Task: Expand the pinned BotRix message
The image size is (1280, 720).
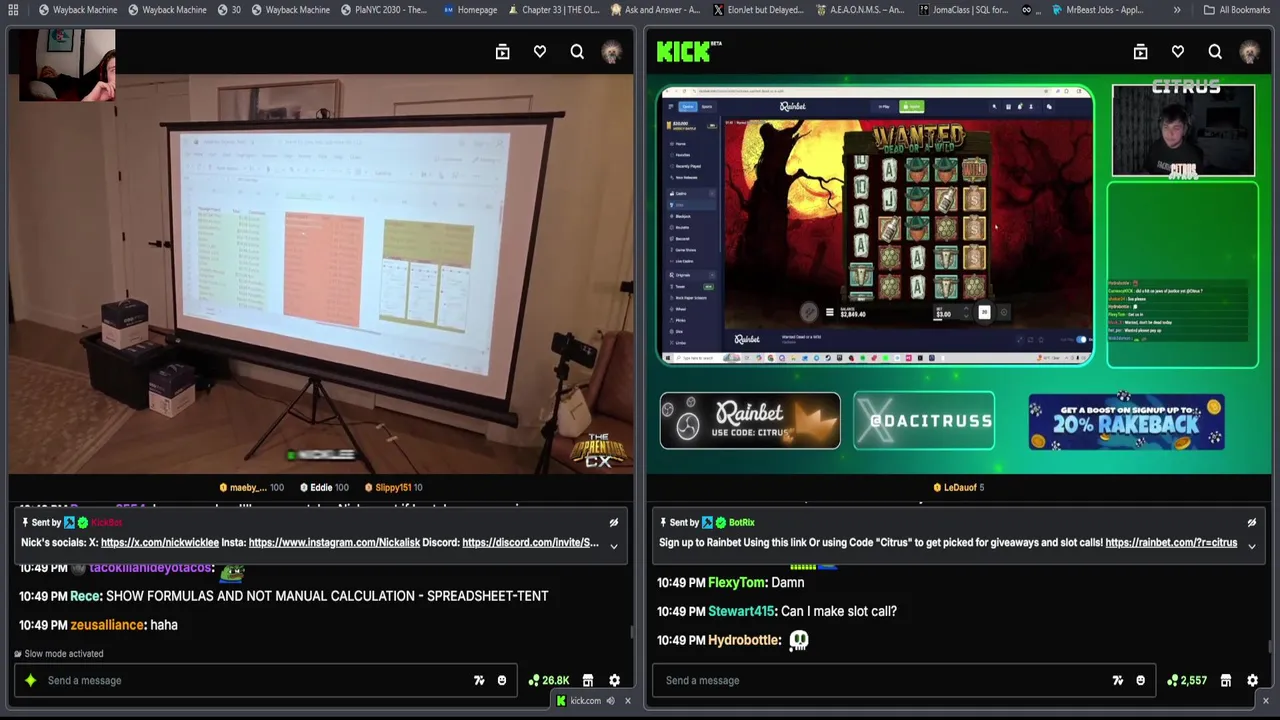Action: pyautogui.click(x=1251, y=546)
